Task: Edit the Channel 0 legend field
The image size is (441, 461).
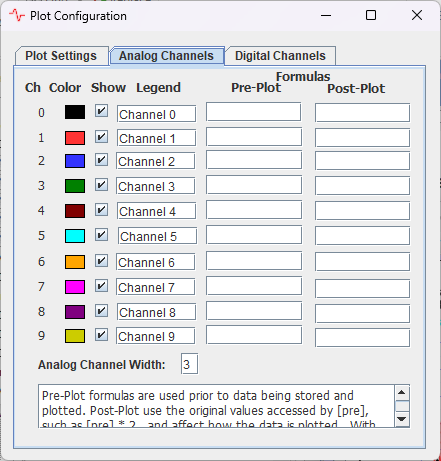Action: (156, 114)
